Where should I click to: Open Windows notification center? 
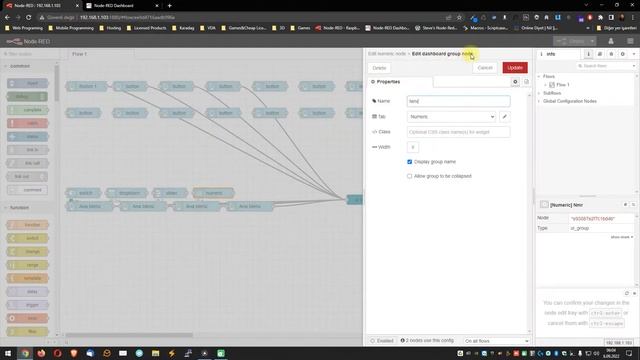click(x=629, y=353)
